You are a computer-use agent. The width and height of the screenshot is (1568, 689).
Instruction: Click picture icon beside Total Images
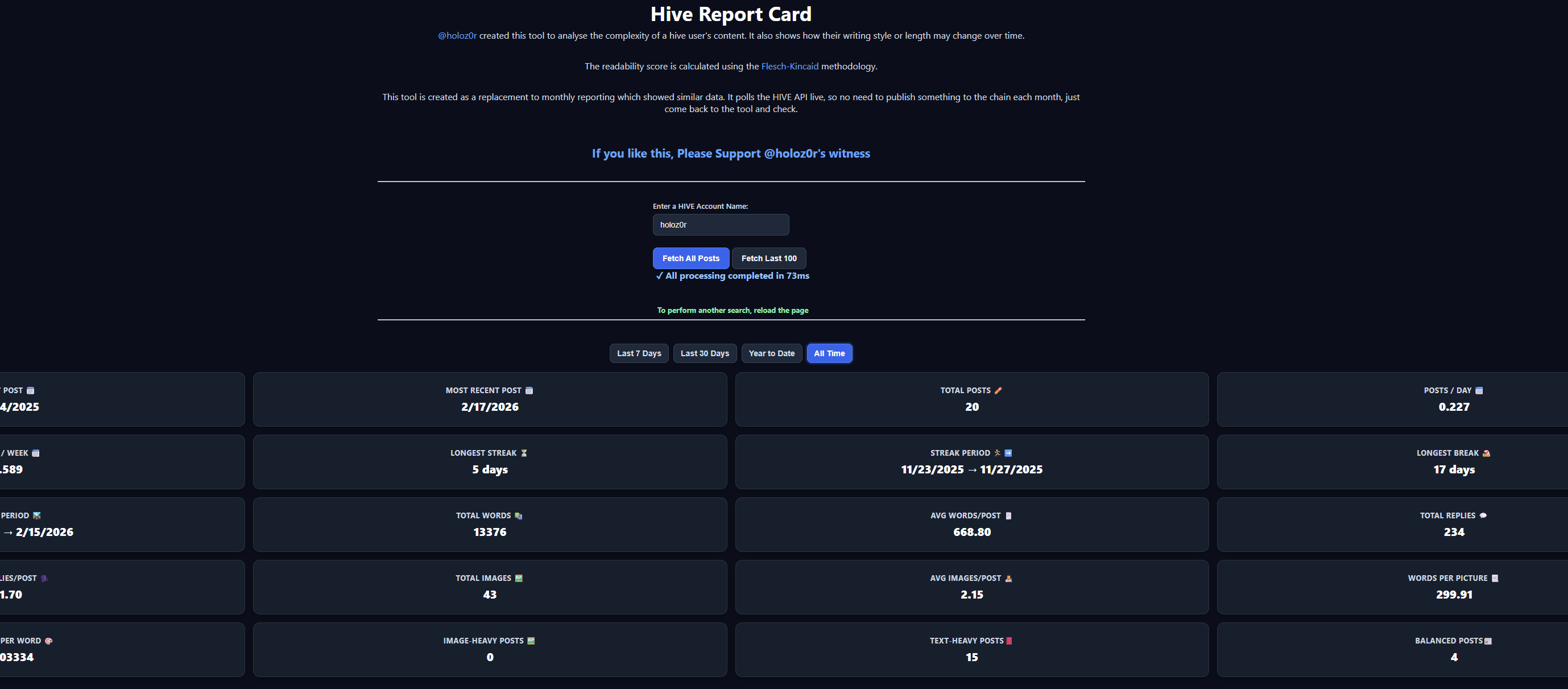(519, 578)
